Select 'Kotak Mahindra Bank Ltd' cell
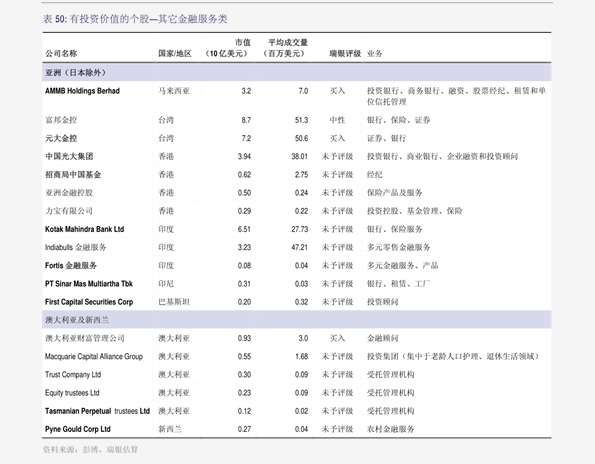Viewport: 595px width, 464px height. tap(85, 229)
